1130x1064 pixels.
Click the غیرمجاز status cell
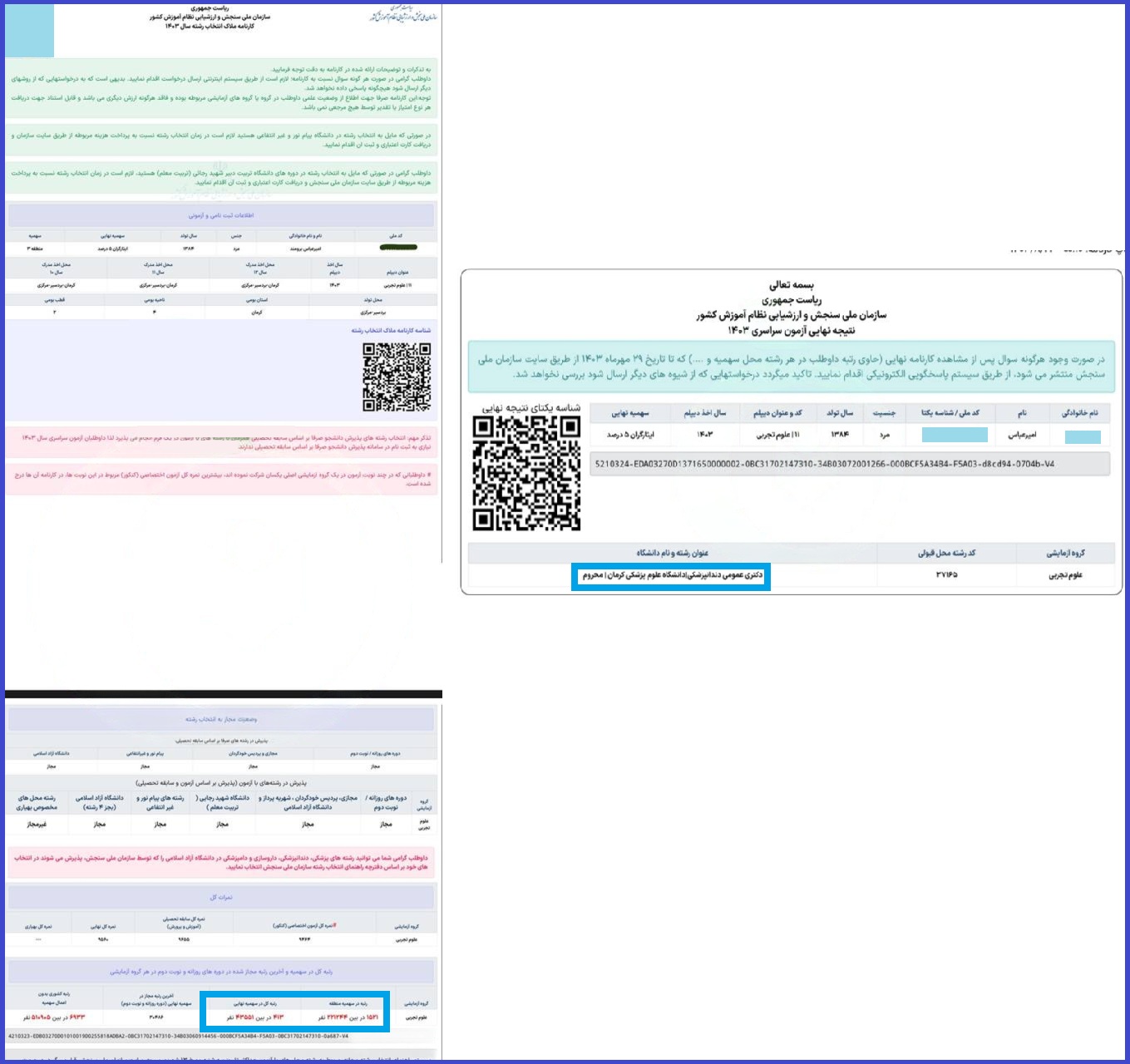[x=37, y=824]
